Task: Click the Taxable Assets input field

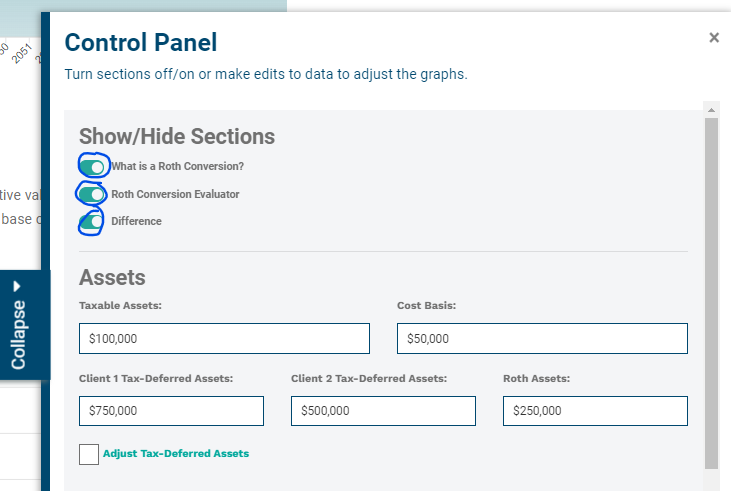Action: point(224,338)
